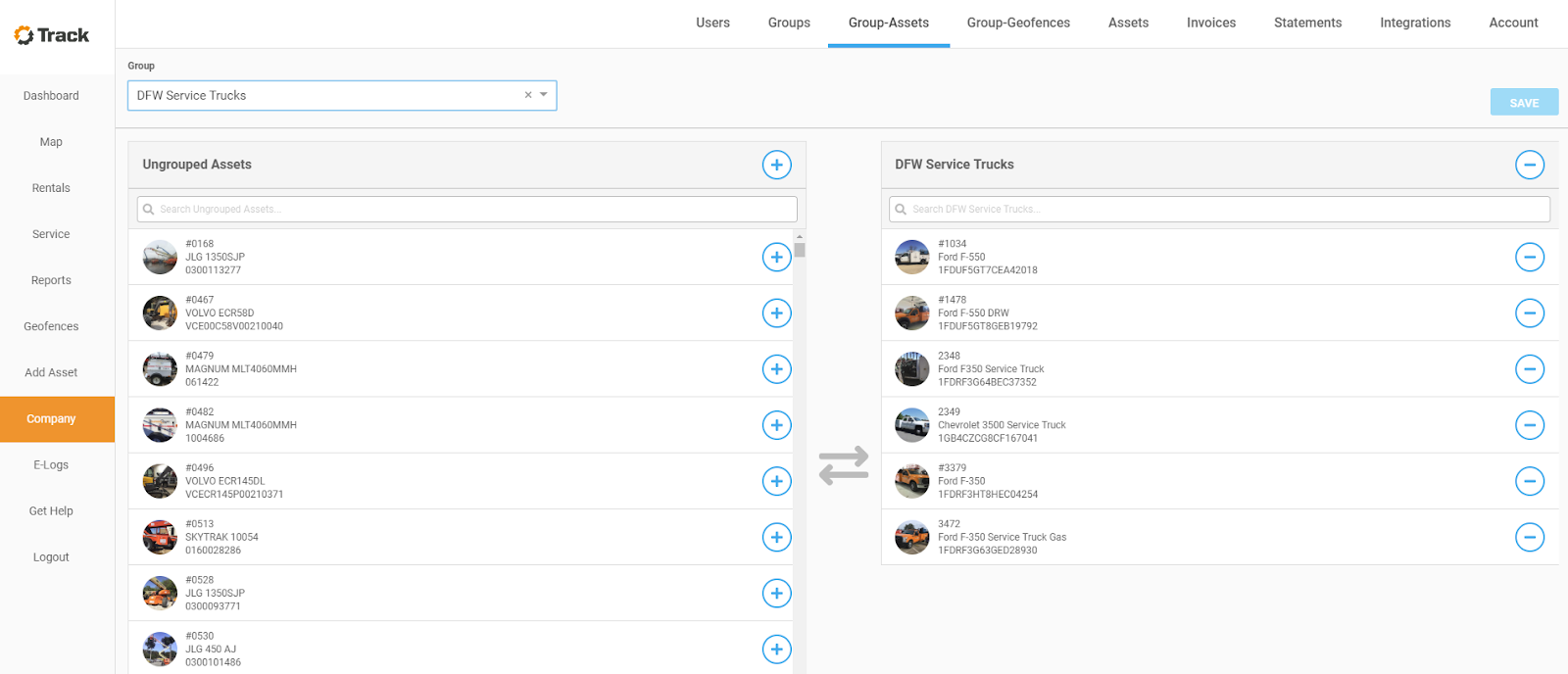
Task: Focus the Search Ungrouped Assets field
Action: click(x=467, y=209)
